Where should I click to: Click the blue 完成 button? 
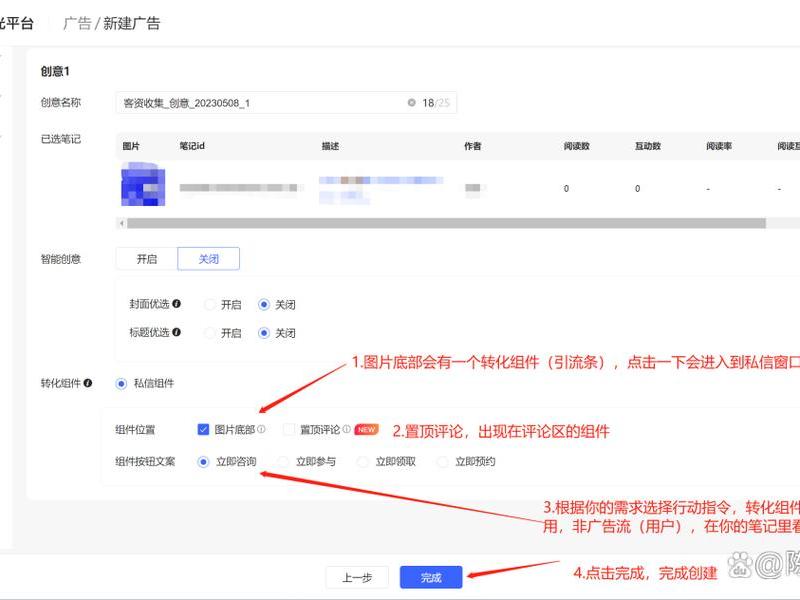tap(431, 578)
